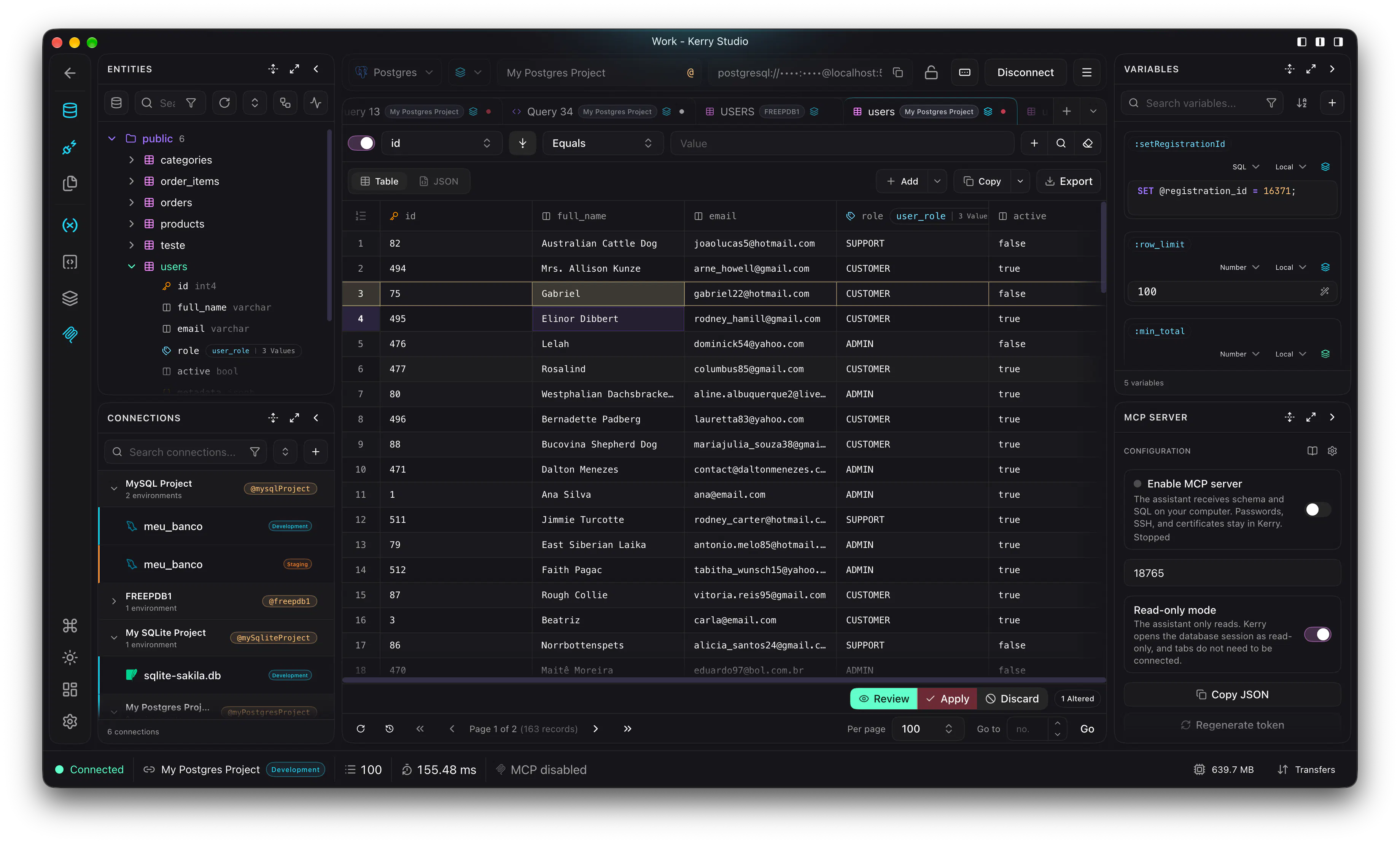
Task: Click the Add row button
Action: [x=902, y=181]
